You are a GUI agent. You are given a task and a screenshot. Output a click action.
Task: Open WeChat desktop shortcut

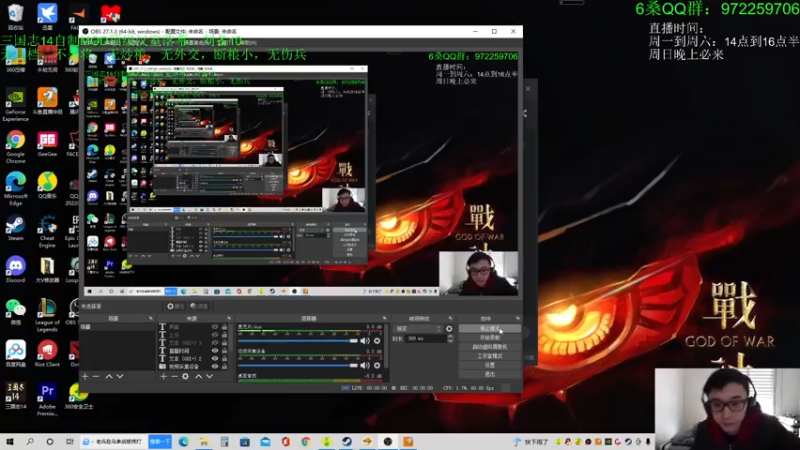pos(15,311)
